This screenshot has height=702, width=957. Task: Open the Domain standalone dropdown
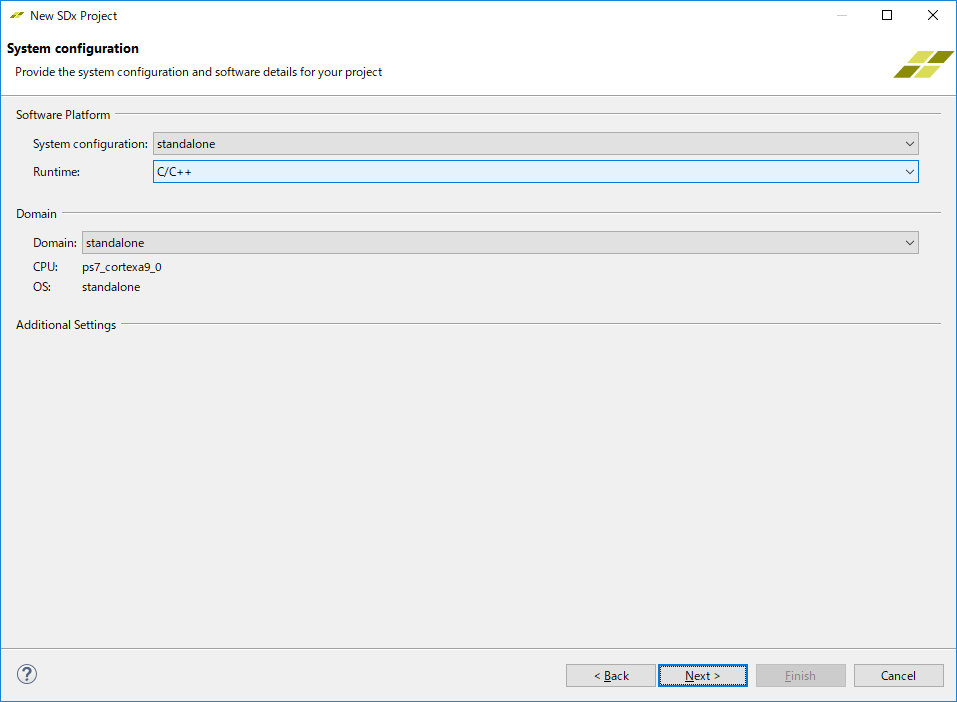(x=499, y=243)
